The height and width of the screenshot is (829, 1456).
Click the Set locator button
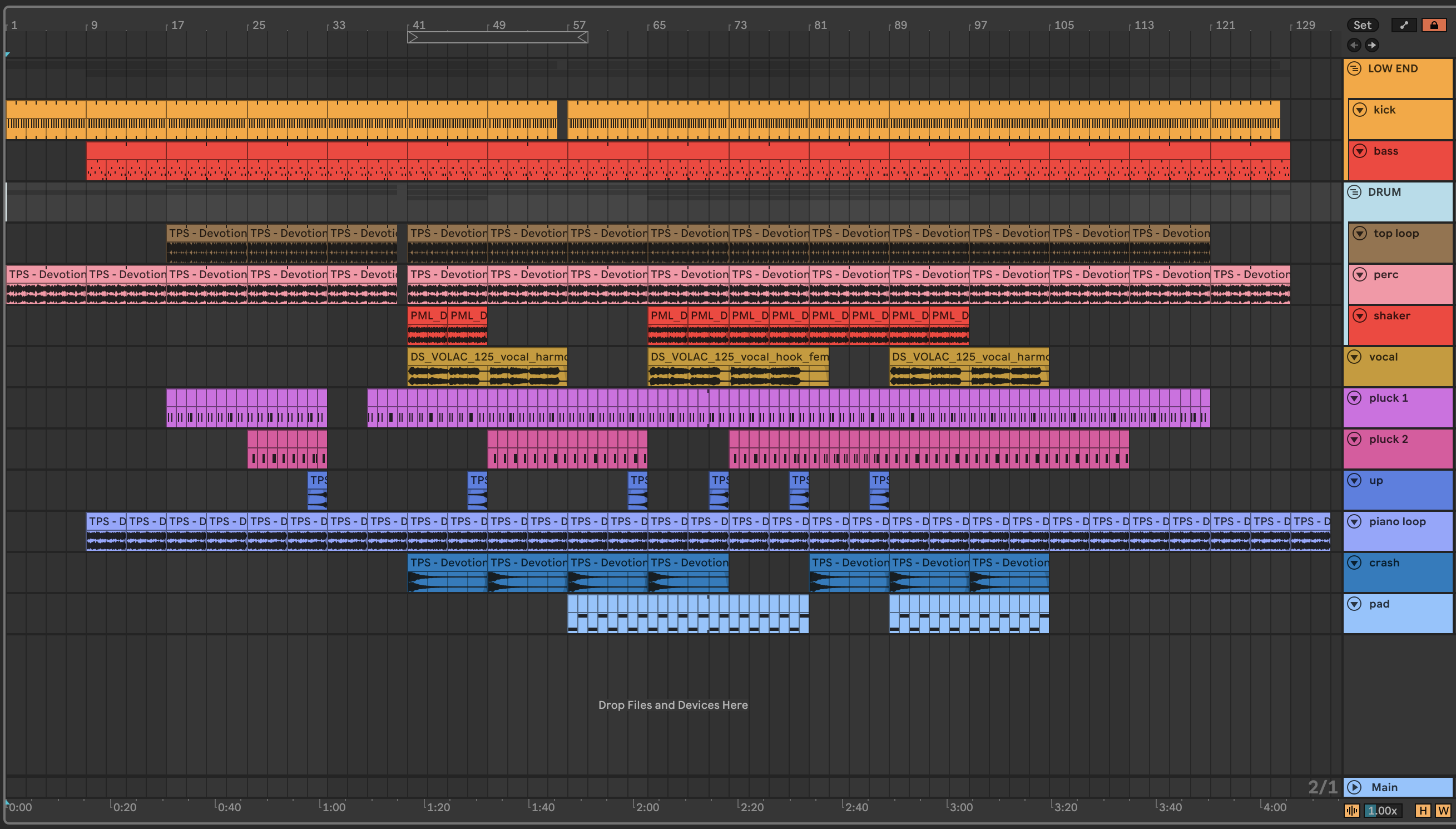1362,25
